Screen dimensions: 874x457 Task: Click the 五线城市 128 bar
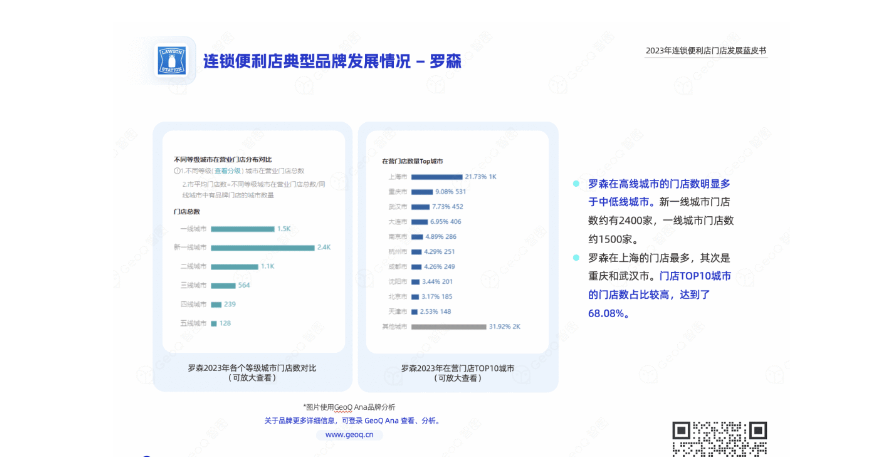pos(213,323)
